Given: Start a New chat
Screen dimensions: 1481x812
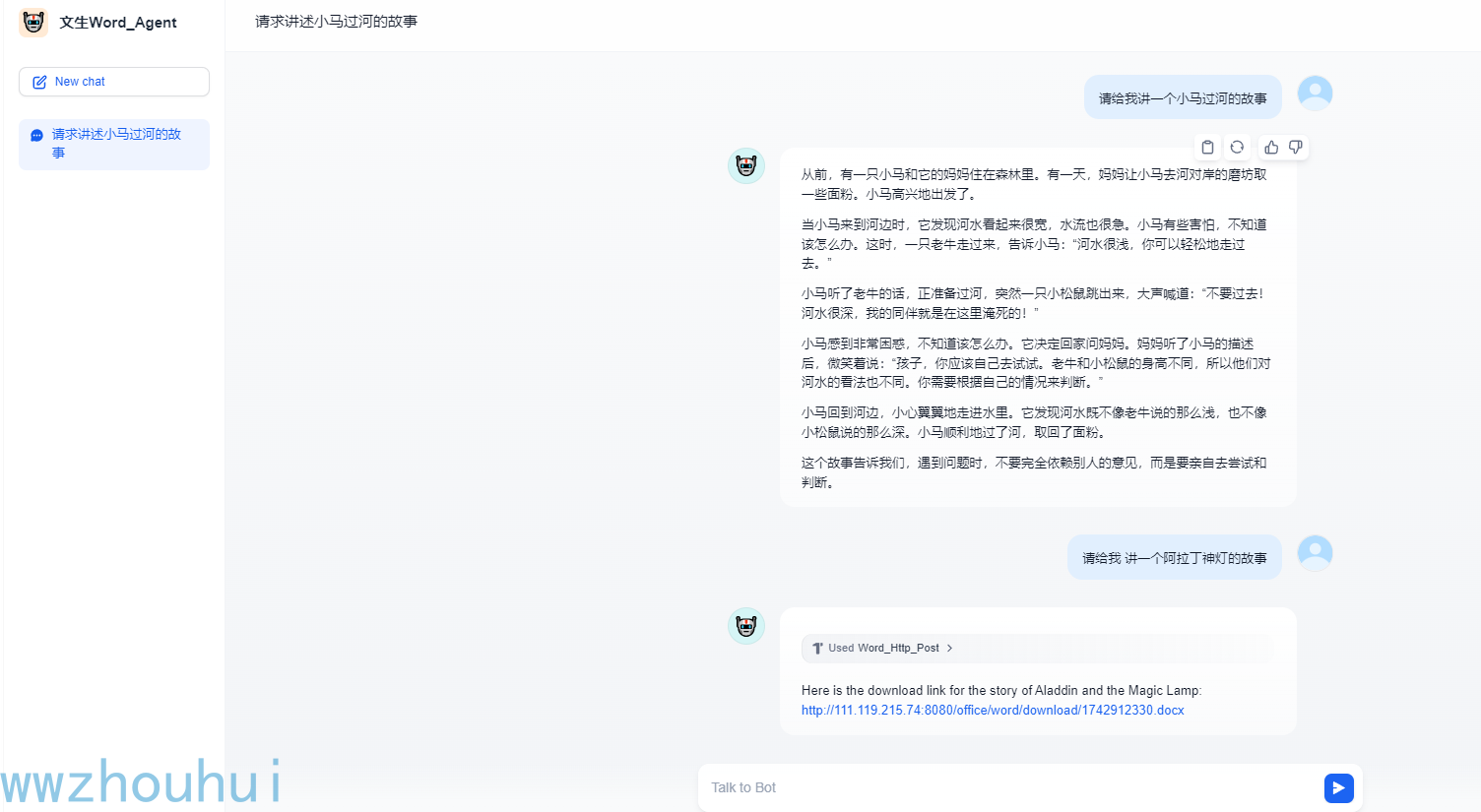Looking at the screenshot, I should point(114,82).
